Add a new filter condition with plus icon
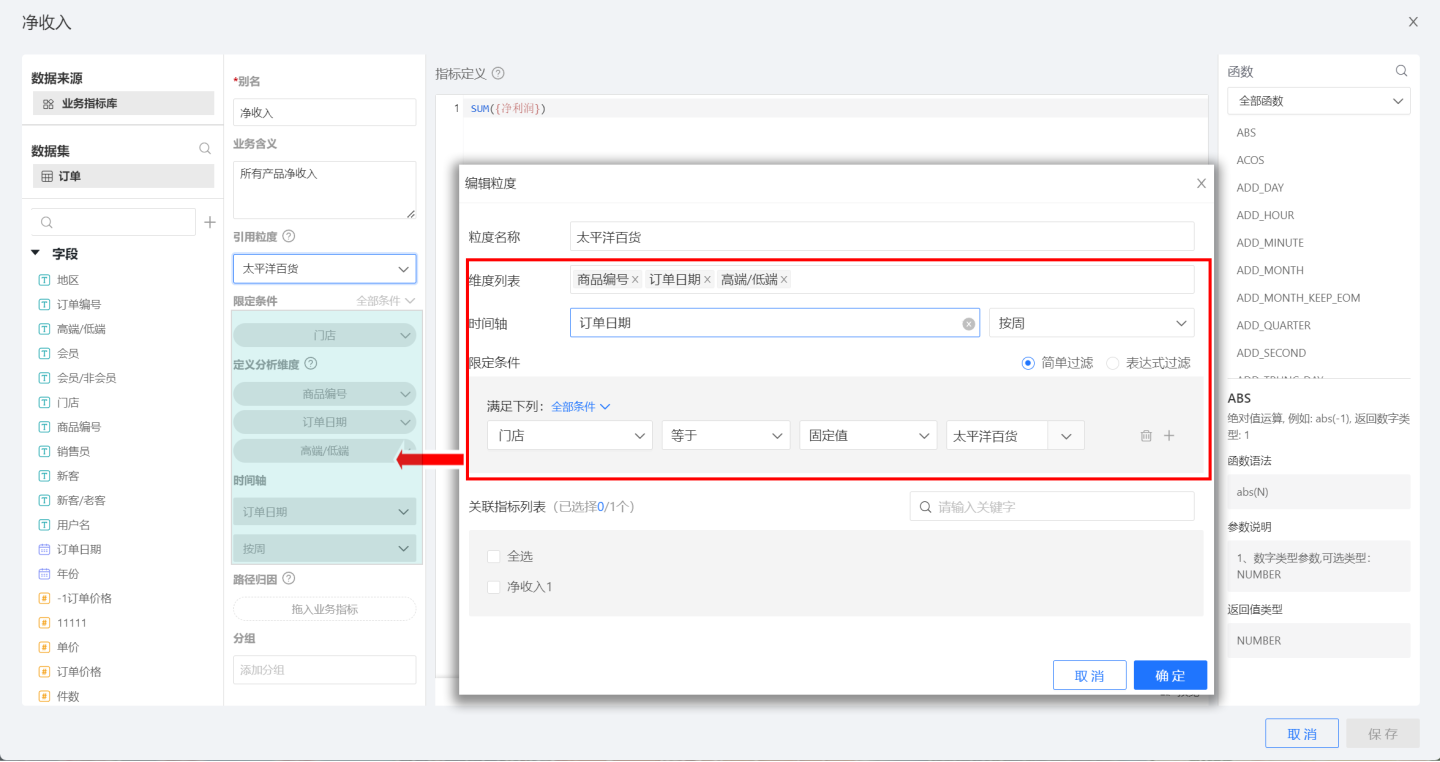Viewport: 1440px width, 762px height. tap(1169, 436)
